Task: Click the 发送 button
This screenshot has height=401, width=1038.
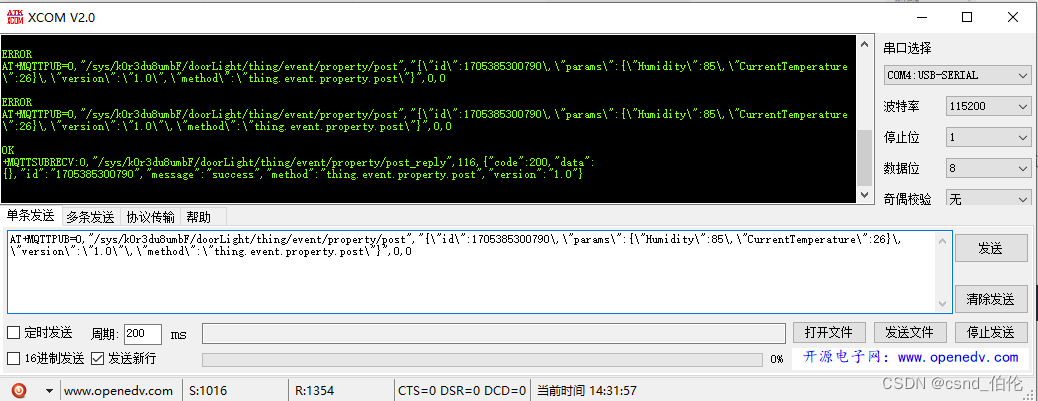Action: click(990, 249)
